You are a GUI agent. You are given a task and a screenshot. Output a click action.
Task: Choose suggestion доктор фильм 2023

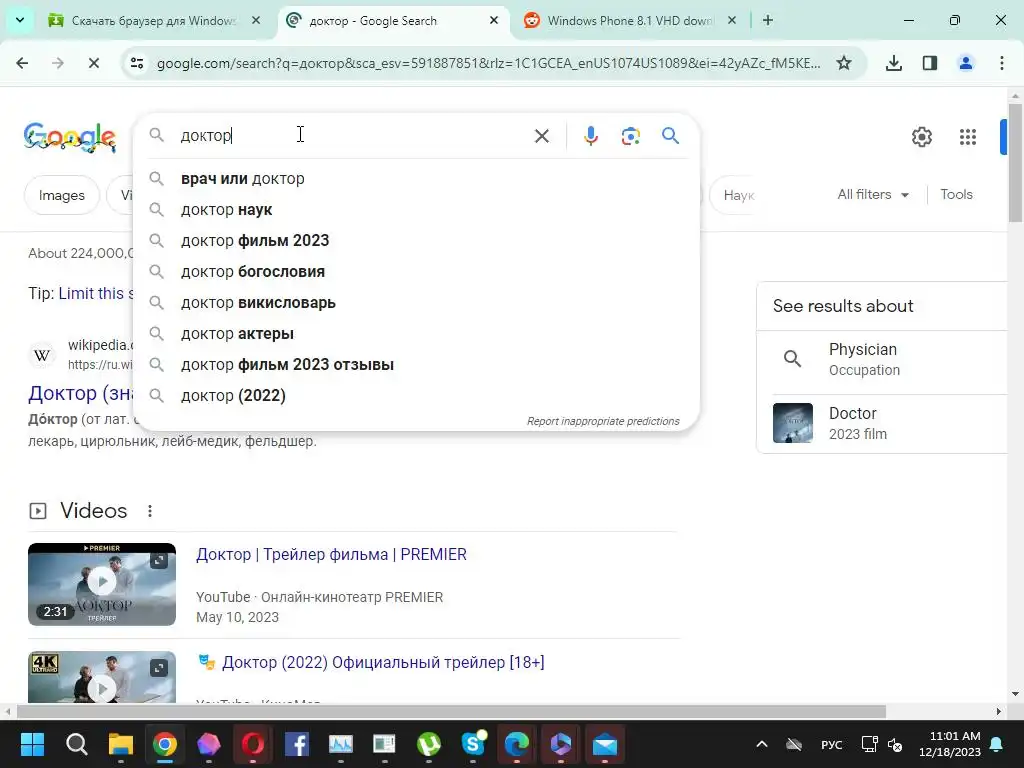(416, 240)
